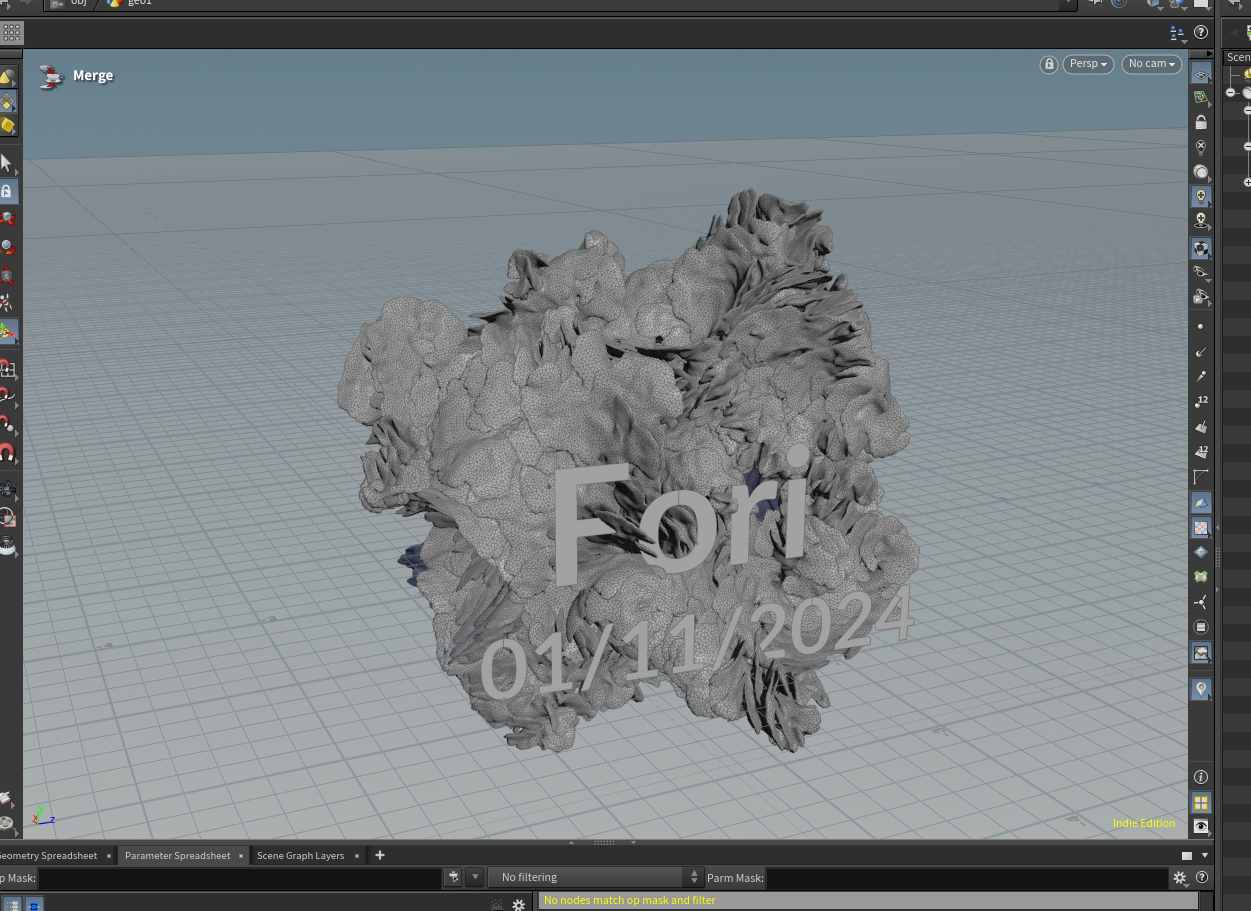
Task: Click the viewport info icon
Action: click(x=1201, y=777)
